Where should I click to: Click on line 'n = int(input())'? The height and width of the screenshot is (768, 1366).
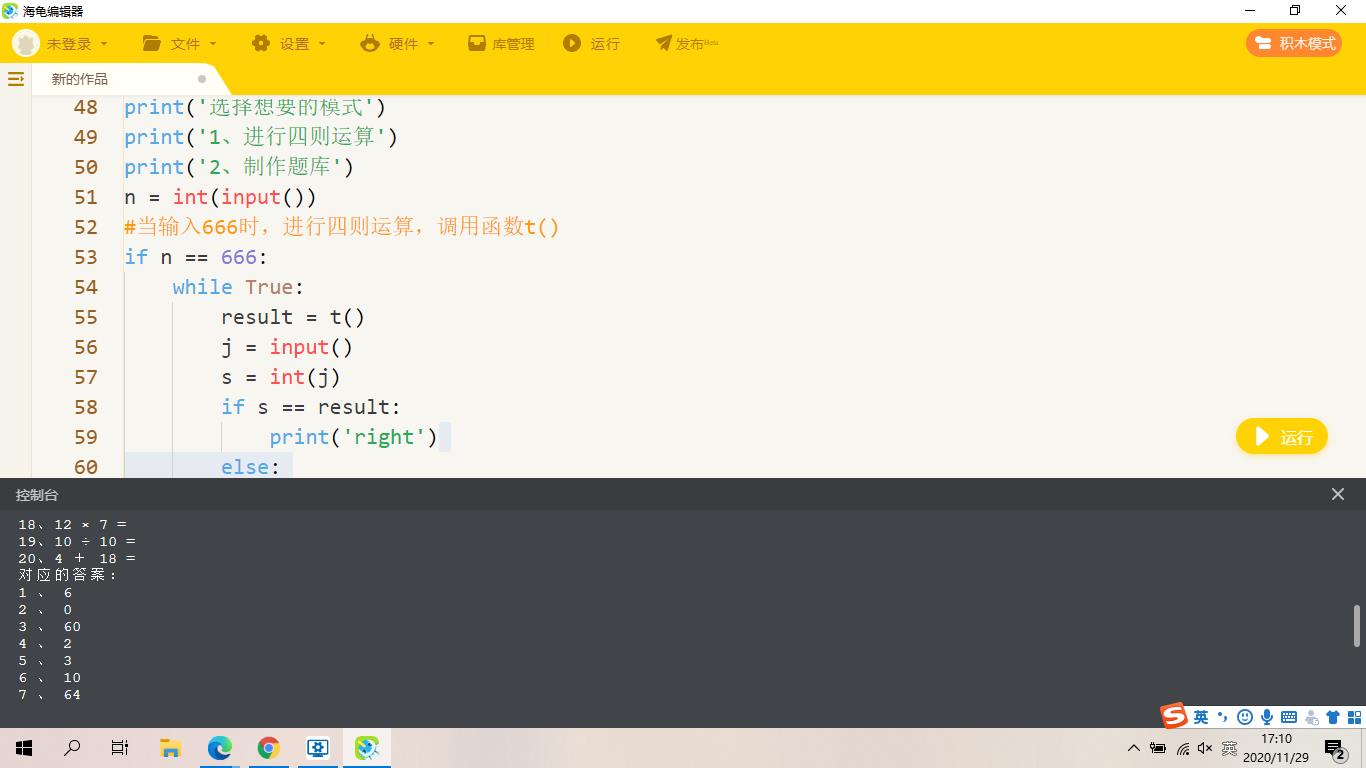[x=220, y=197]
